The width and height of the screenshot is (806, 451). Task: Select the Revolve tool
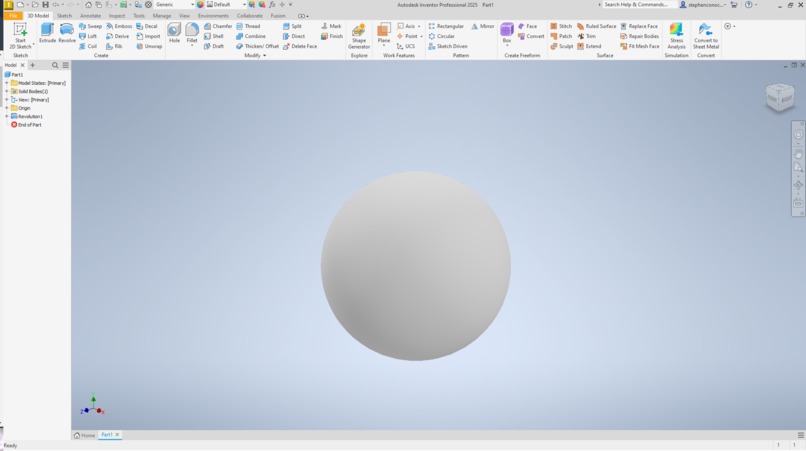pos(67,33)
